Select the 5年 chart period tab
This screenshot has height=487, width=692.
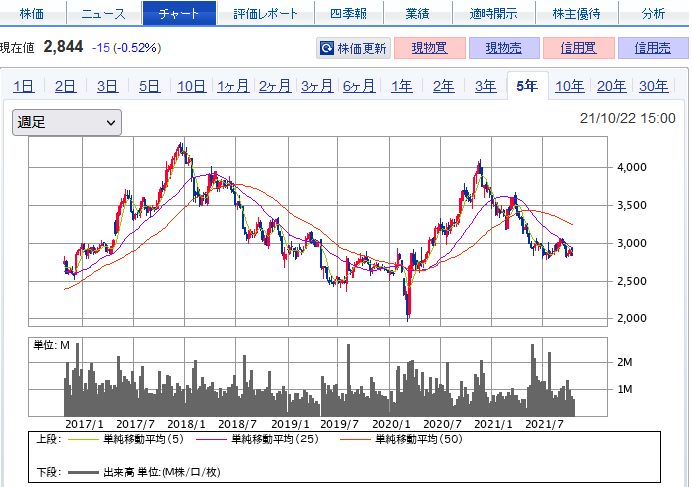[x=527, y=86]
